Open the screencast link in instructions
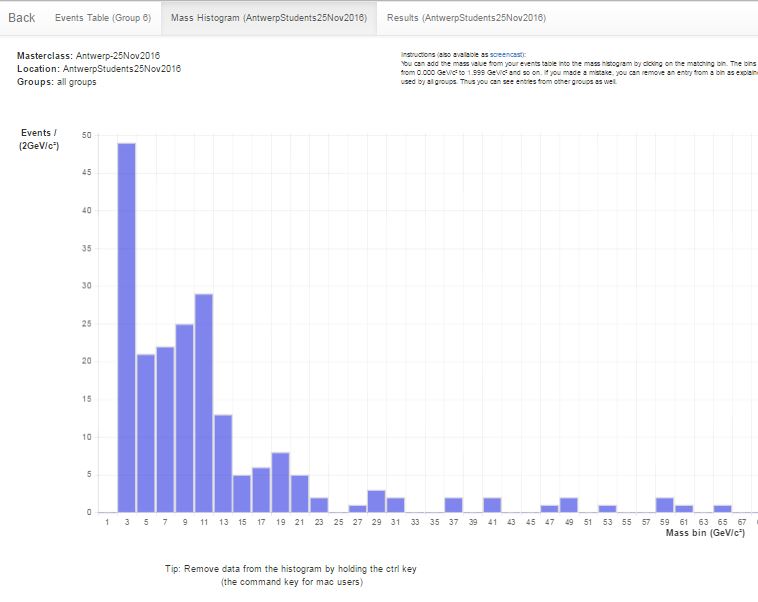Screen dimensions: 758x602 click(506, 53)
